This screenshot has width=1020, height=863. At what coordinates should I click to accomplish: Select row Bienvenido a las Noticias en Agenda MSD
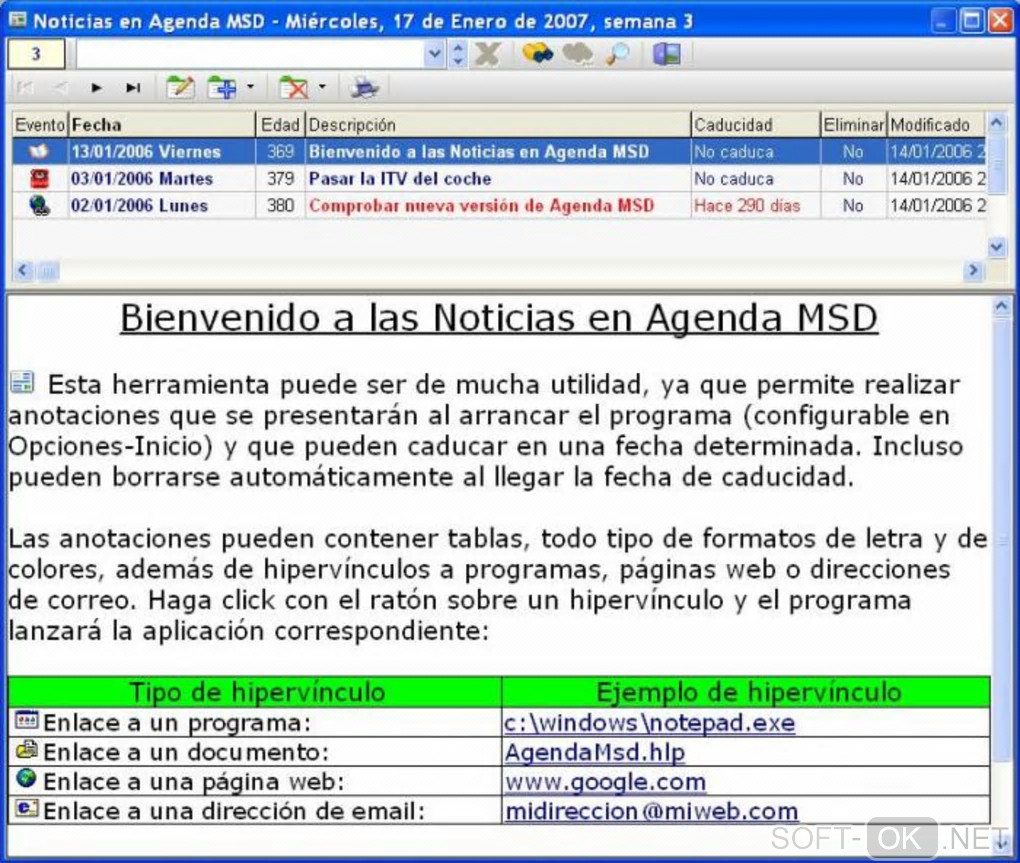(x=499, y=152)
